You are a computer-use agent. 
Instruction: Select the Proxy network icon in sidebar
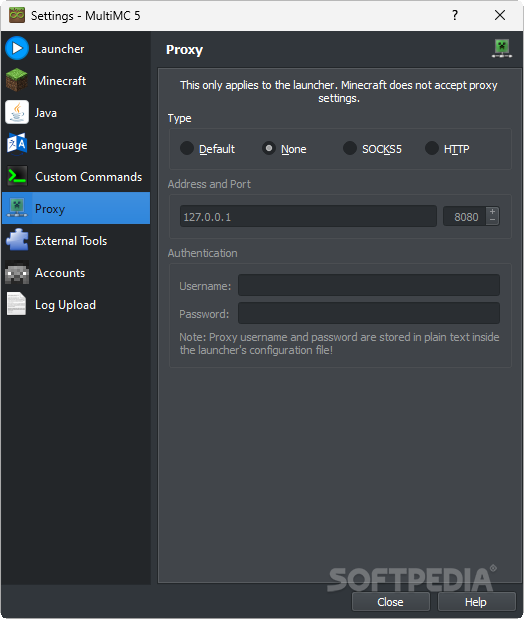(17, 208)
